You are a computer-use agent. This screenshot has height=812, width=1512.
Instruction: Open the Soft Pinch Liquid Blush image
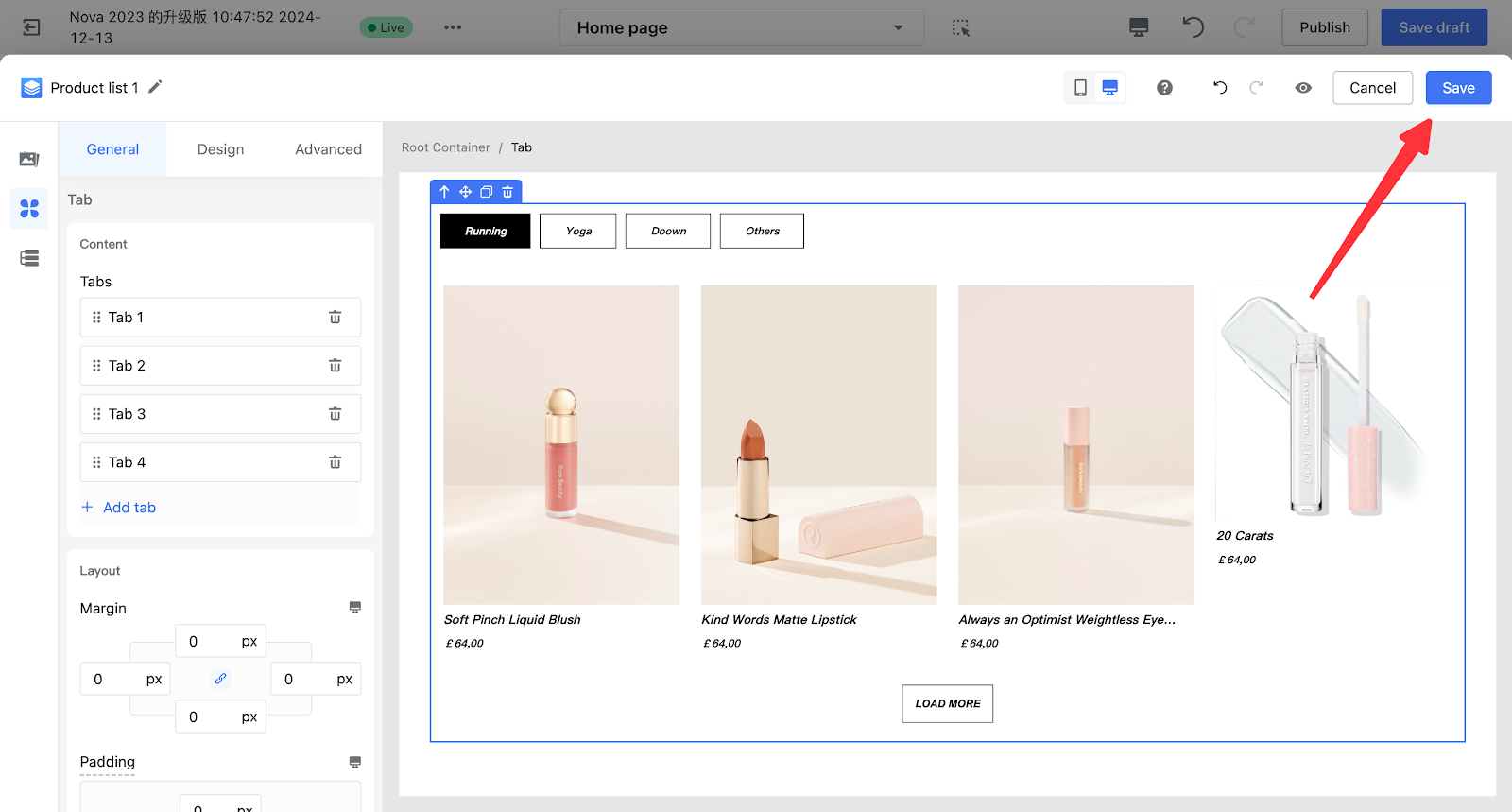click(561, 444)
